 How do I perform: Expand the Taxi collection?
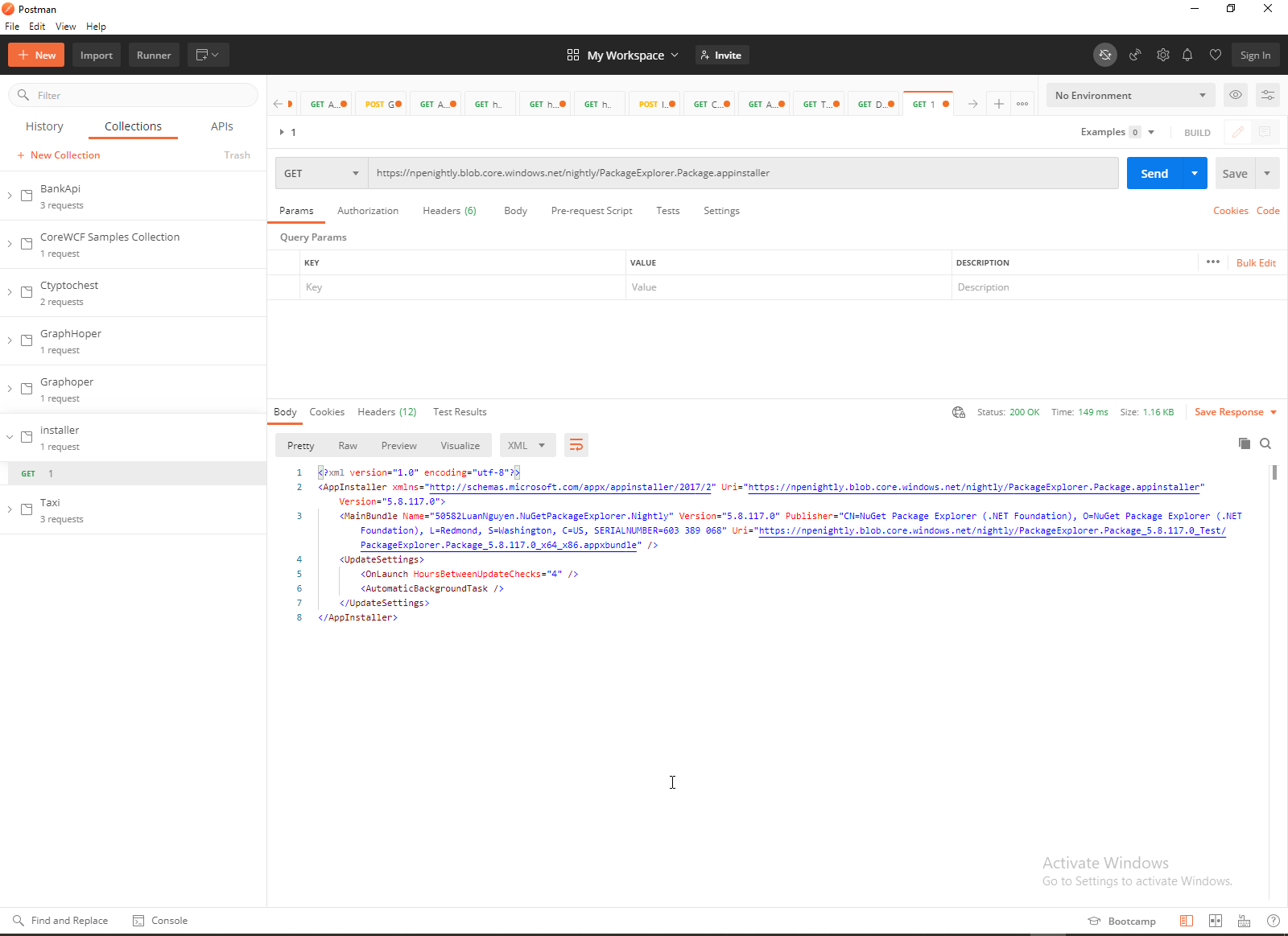(10, 509)
